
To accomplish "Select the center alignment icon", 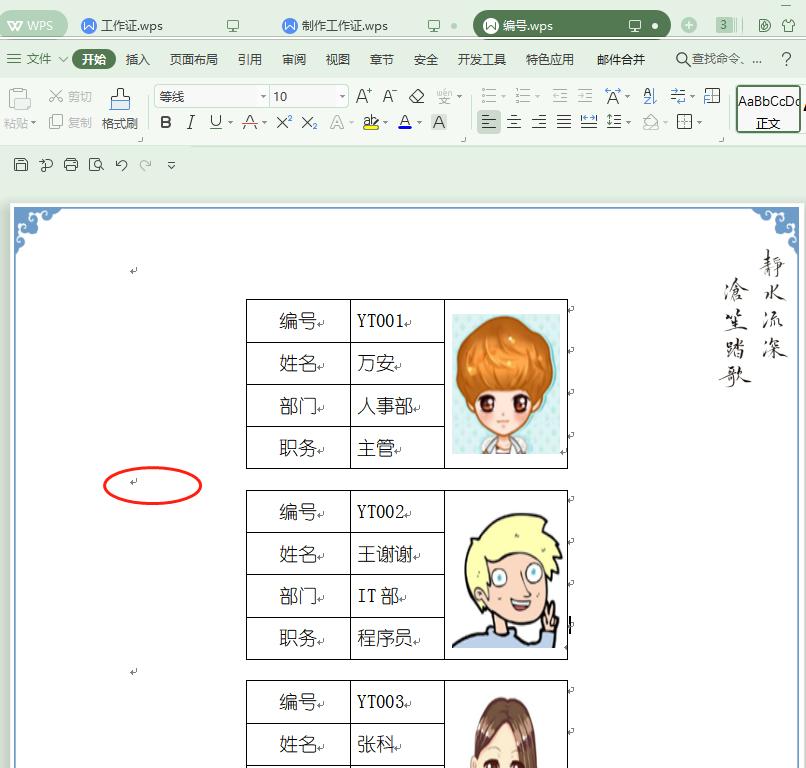I will (x=514, y=122).
